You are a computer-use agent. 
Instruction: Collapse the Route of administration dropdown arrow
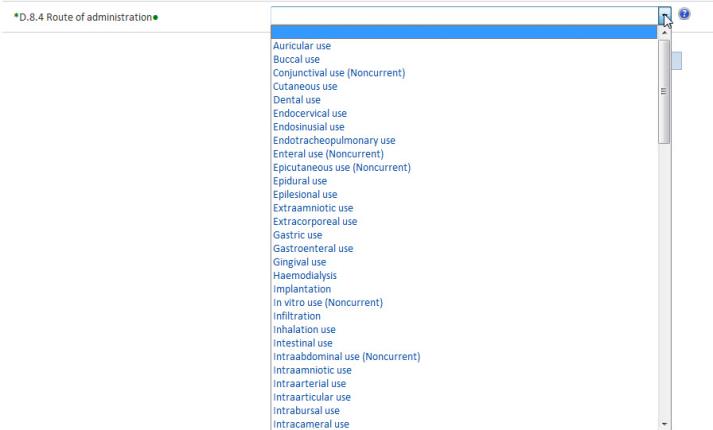click(664, 14)
